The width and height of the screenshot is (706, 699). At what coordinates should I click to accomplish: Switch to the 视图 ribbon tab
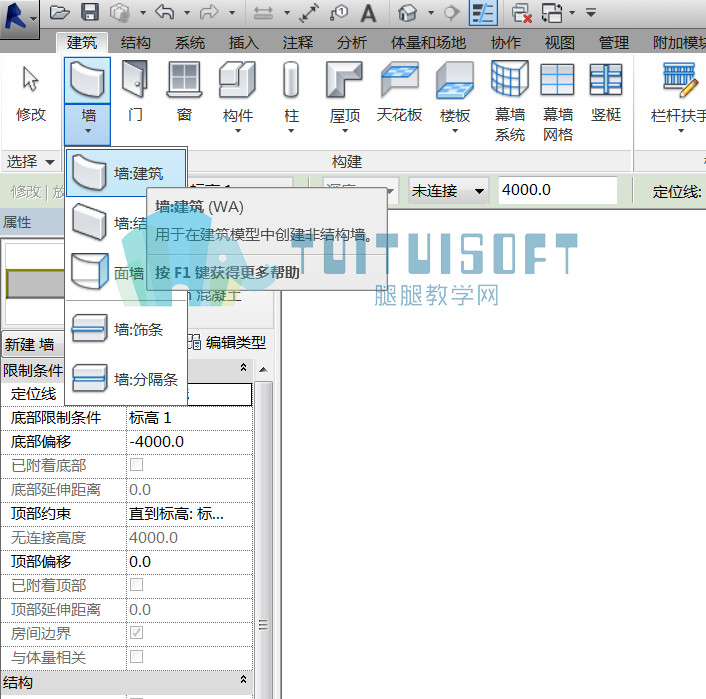point(560,43)
